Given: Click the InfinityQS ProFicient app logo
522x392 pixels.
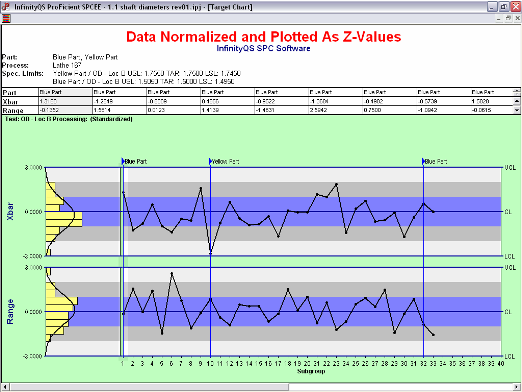Looking at the screenshot, I should [6, 7].
